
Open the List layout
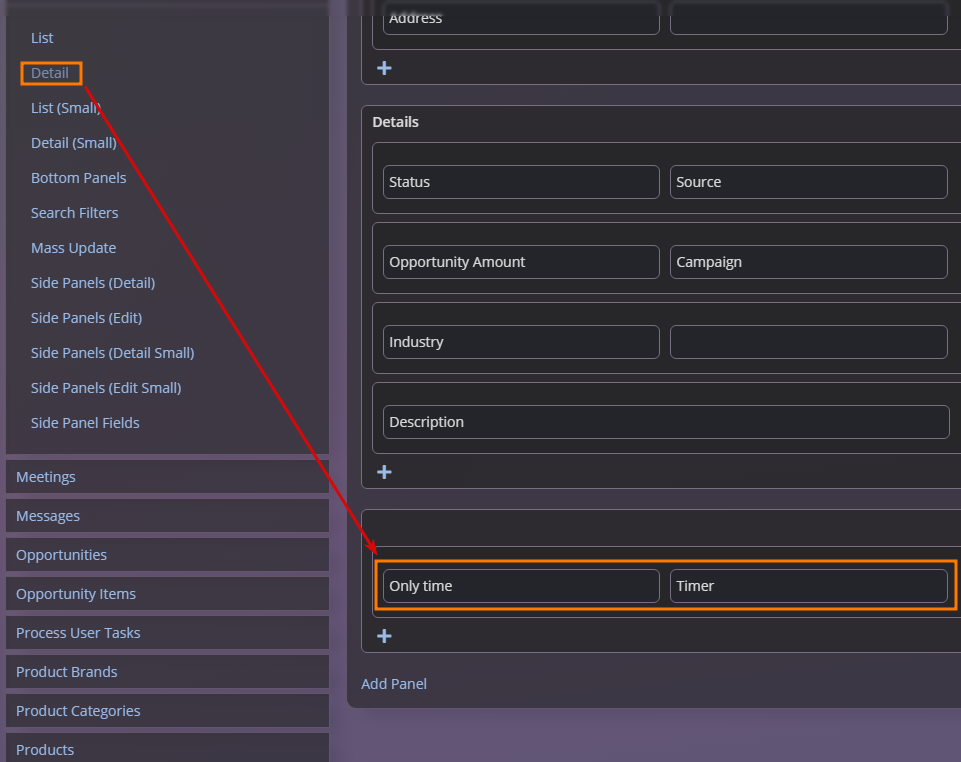pos(42,38)
